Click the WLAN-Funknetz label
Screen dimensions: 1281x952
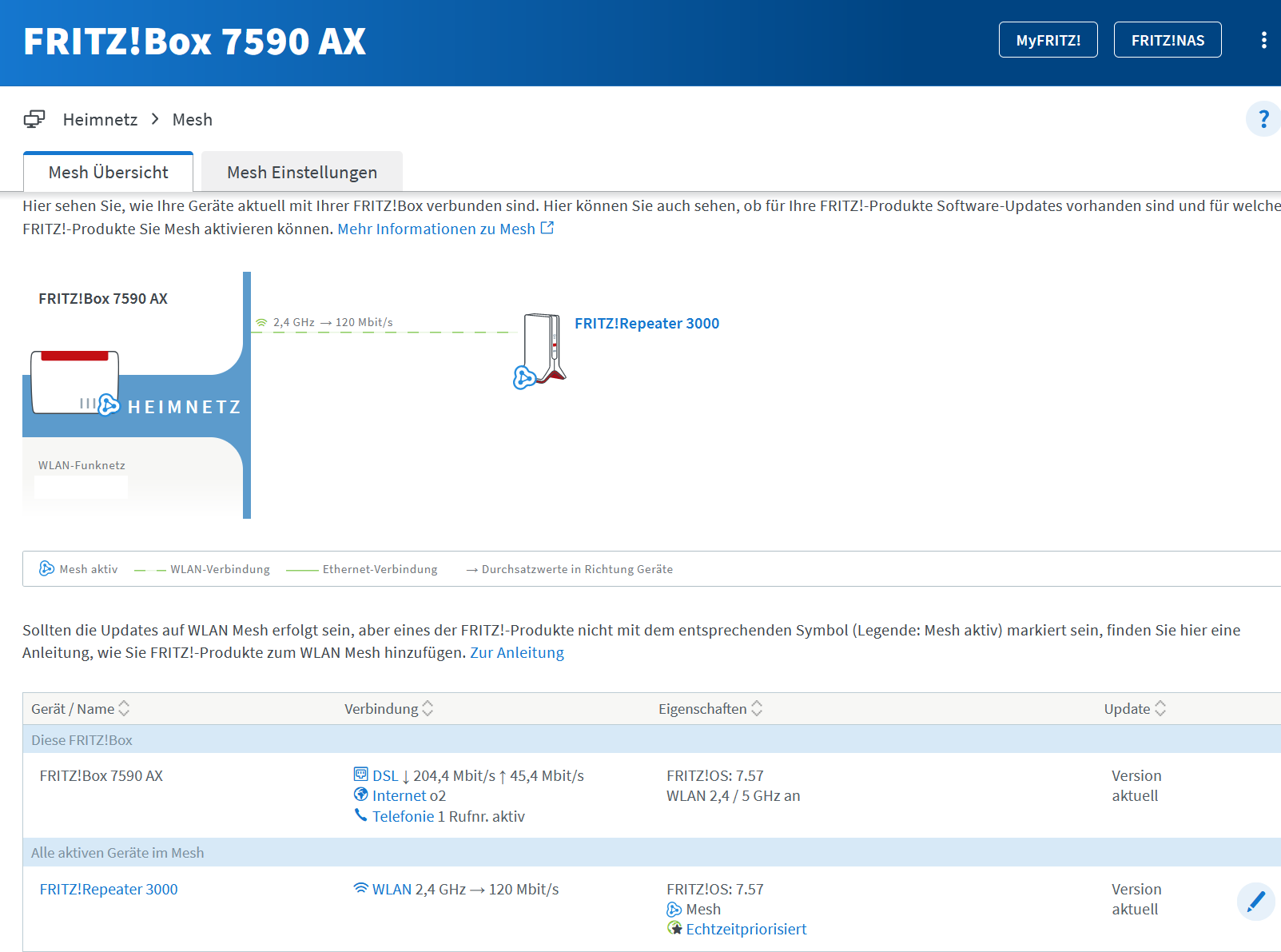tap(82, 465)
